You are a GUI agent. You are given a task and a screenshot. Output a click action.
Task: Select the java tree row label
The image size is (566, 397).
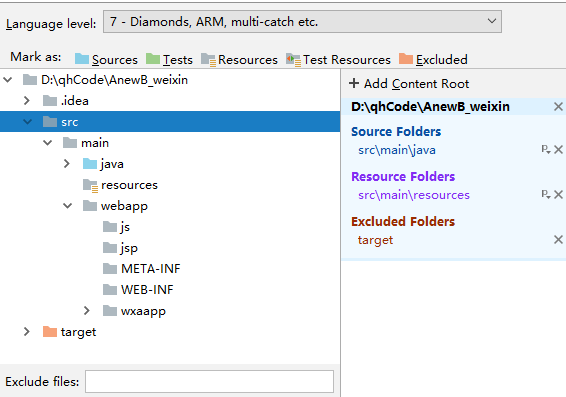[x=112, y=164]
